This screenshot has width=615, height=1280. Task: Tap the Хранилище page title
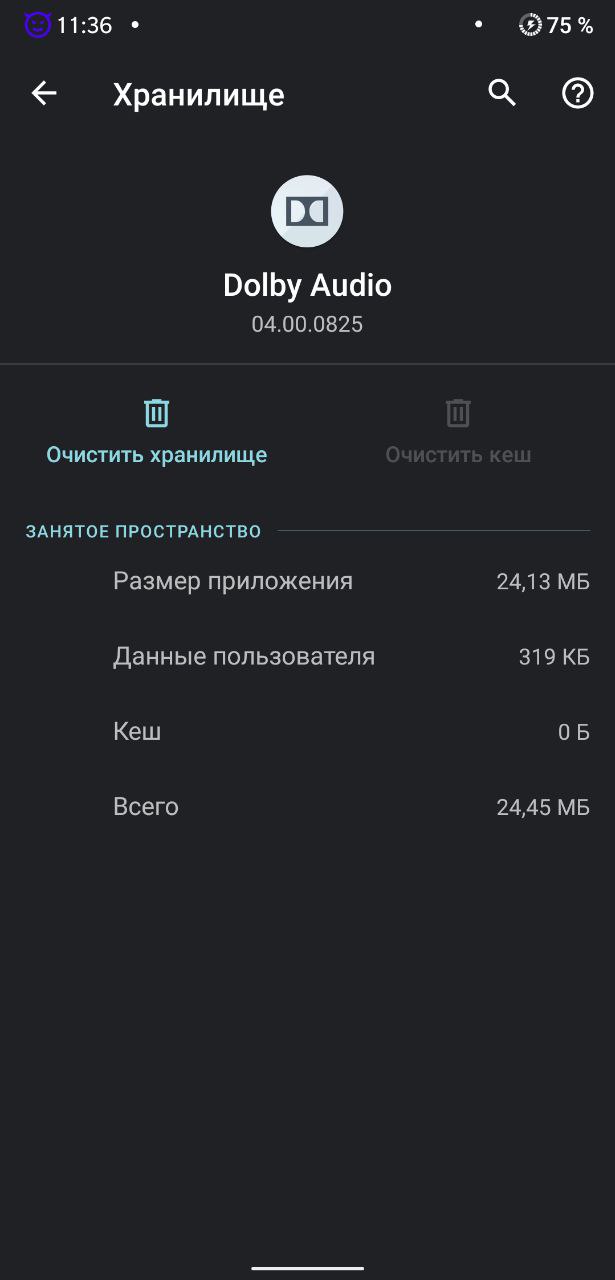(x=199, y=95)
